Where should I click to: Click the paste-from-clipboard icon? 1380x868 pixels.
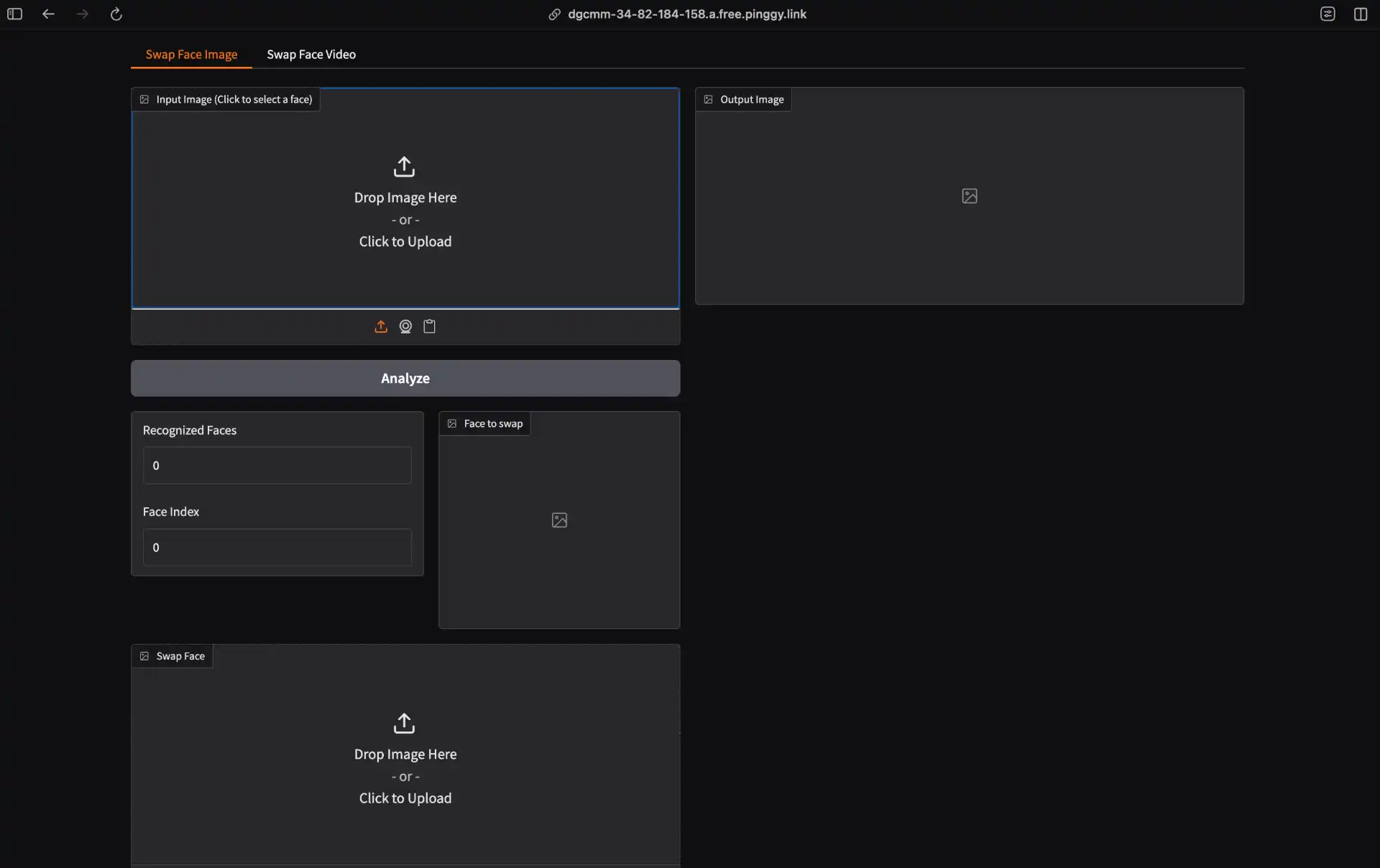point(429,327)
